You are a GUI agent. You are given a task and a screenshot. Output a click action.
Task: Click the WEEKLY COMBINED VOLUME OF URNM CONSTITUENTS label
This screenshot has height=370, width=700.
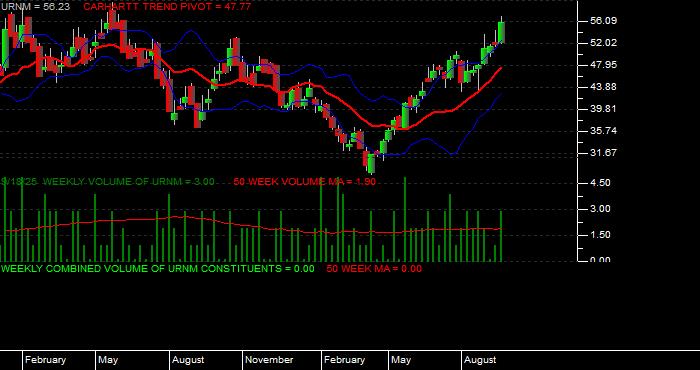point(158,269)
